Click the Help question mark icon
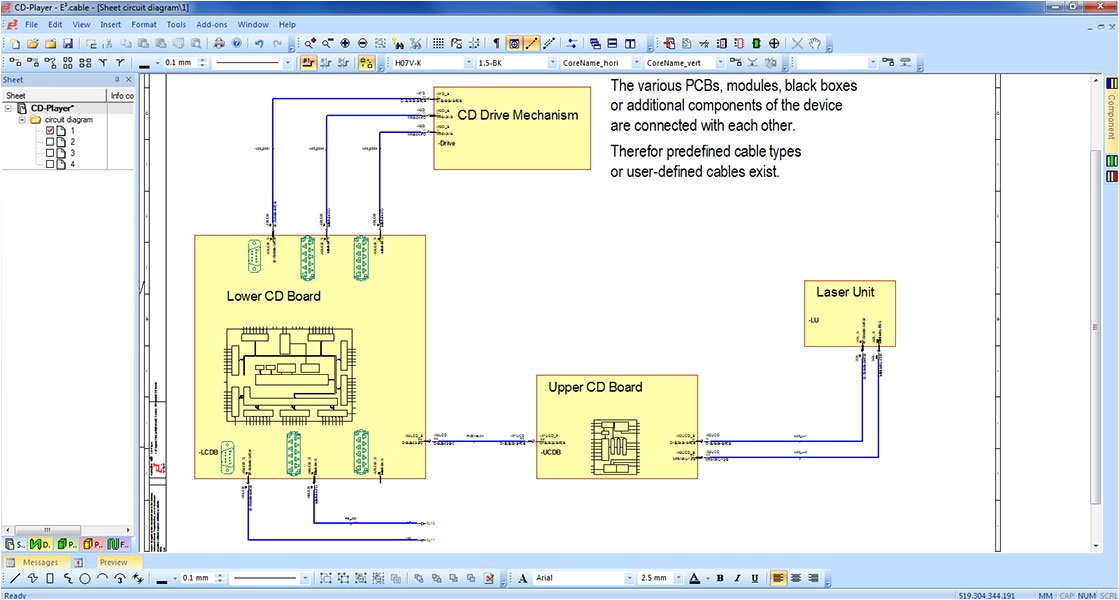Viewport: 1119px width, 600px height. point(236,44)
